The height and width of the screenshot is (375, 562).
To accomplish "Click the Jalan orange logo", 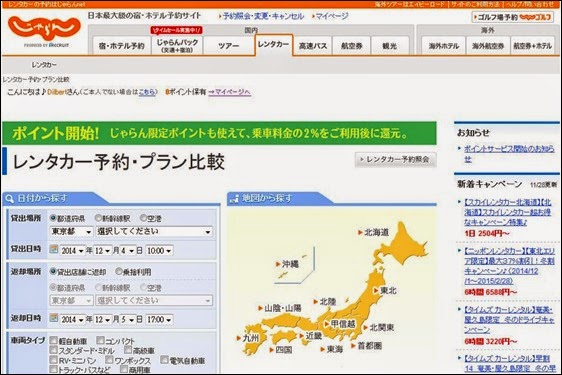I will tap(44, 28).
